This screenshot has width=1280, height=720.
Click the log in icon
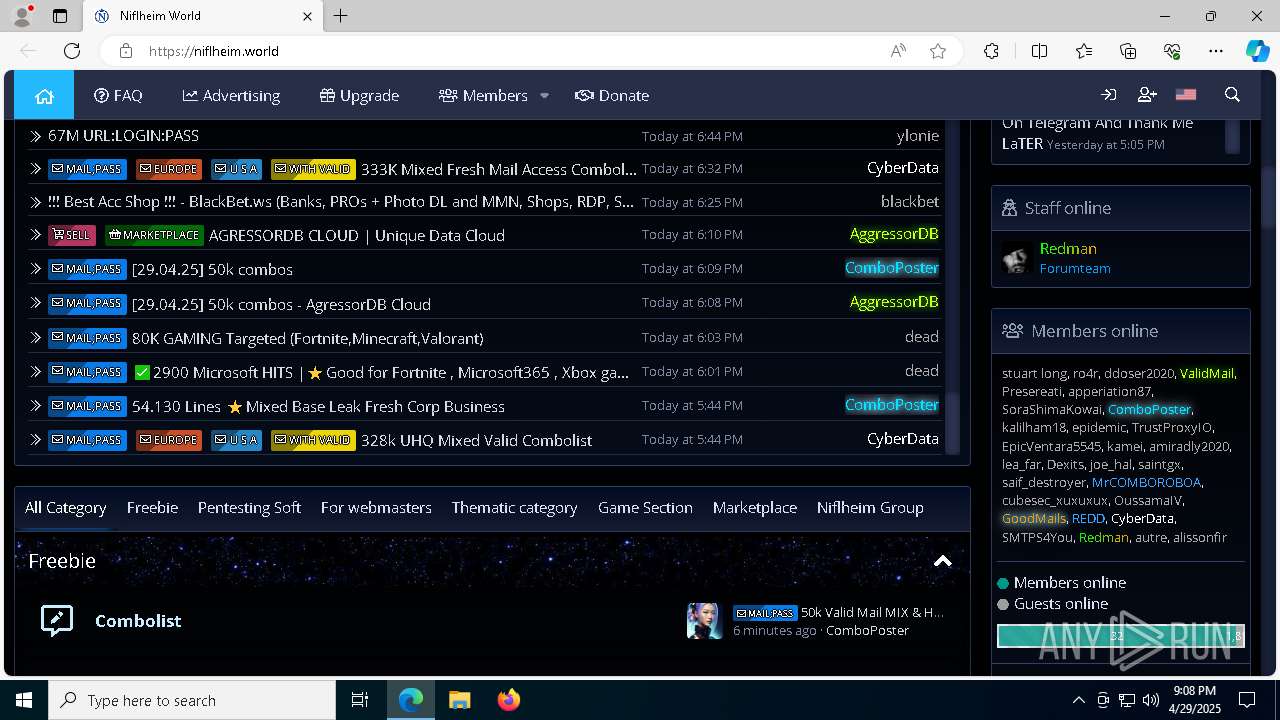[1108, 95]
